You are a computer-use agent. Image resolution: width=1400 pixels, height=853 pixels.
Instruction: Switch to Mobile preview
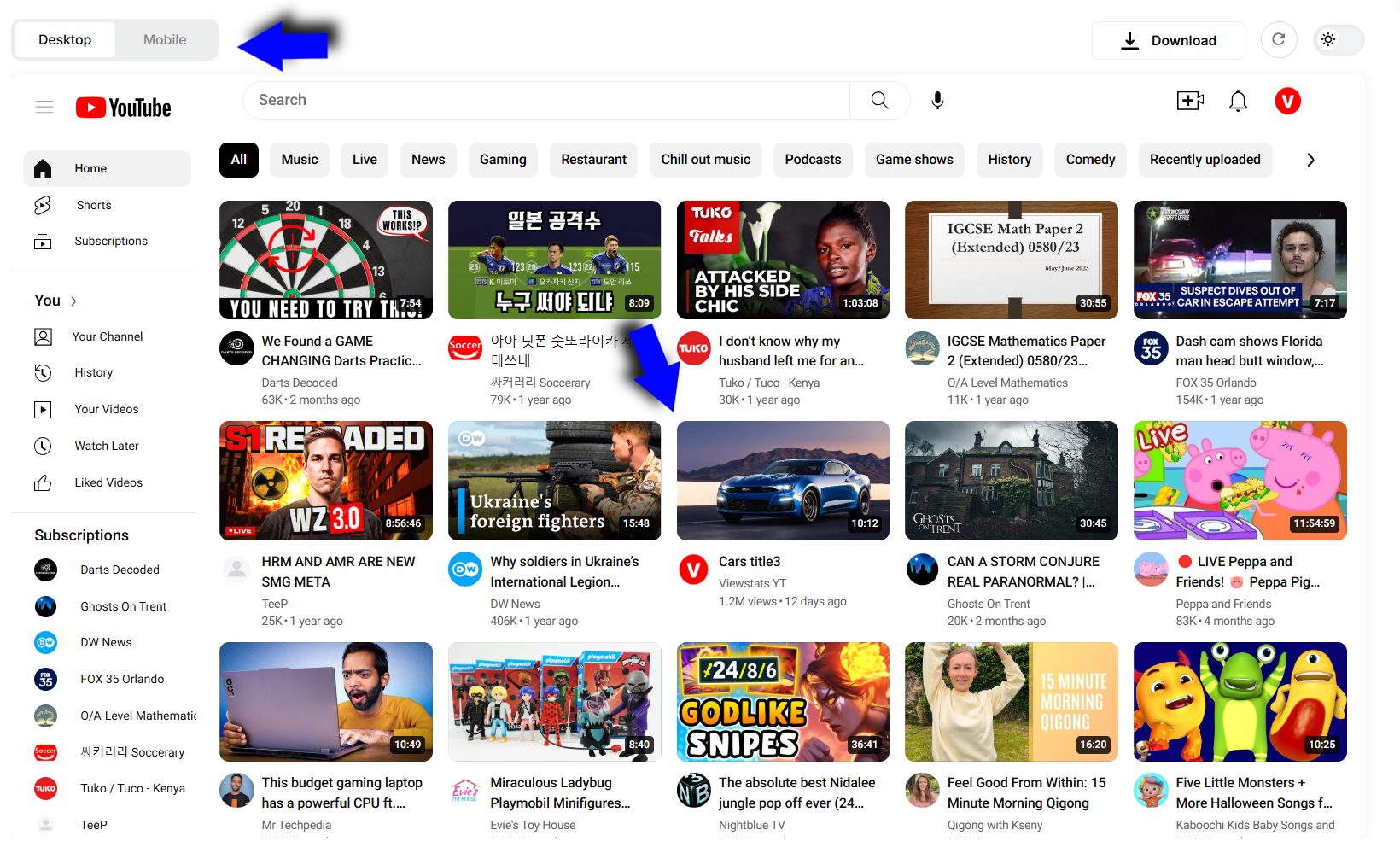coord(165,39)
